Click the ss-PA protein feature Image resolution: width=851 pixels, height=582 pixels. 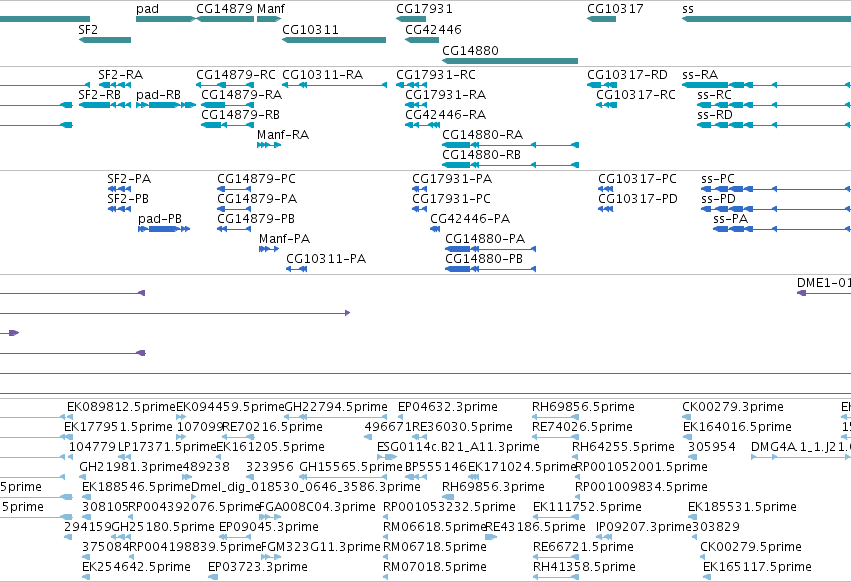(782, 229)
